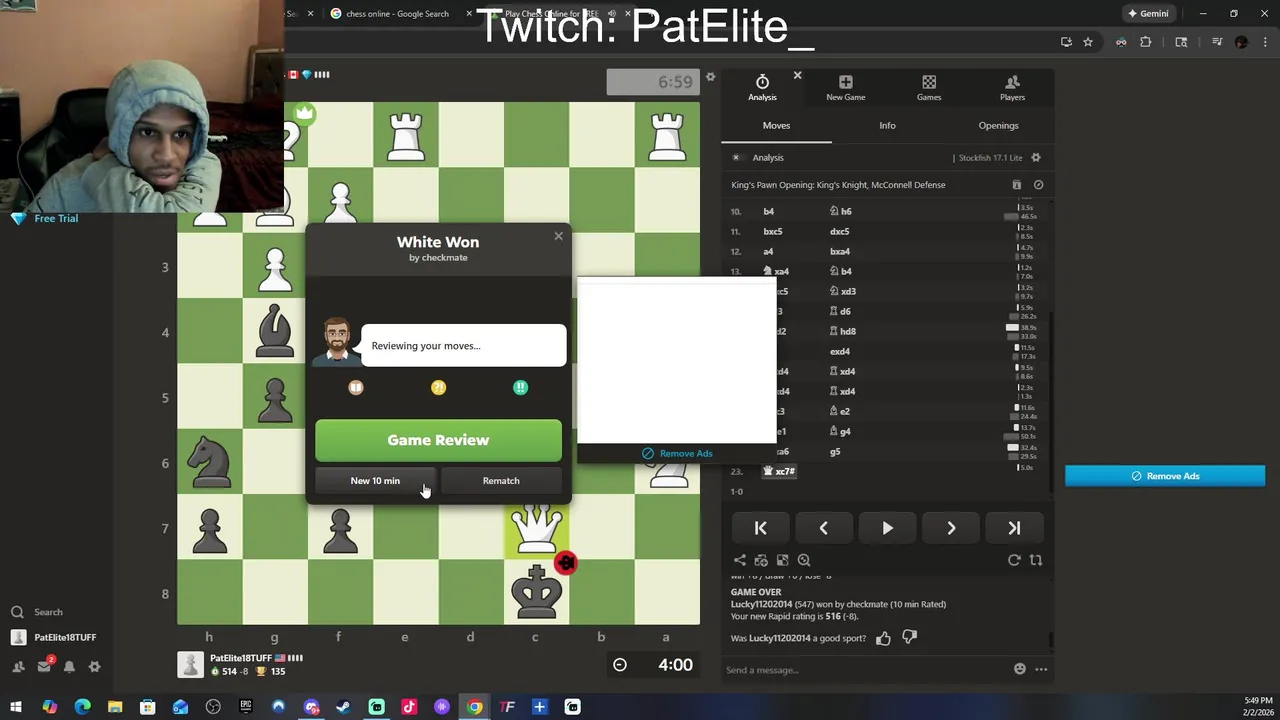The width and height of the screenshot is (1280, 720).
Task: Click the coach avatar in dialog
Action: click(337, 343)
